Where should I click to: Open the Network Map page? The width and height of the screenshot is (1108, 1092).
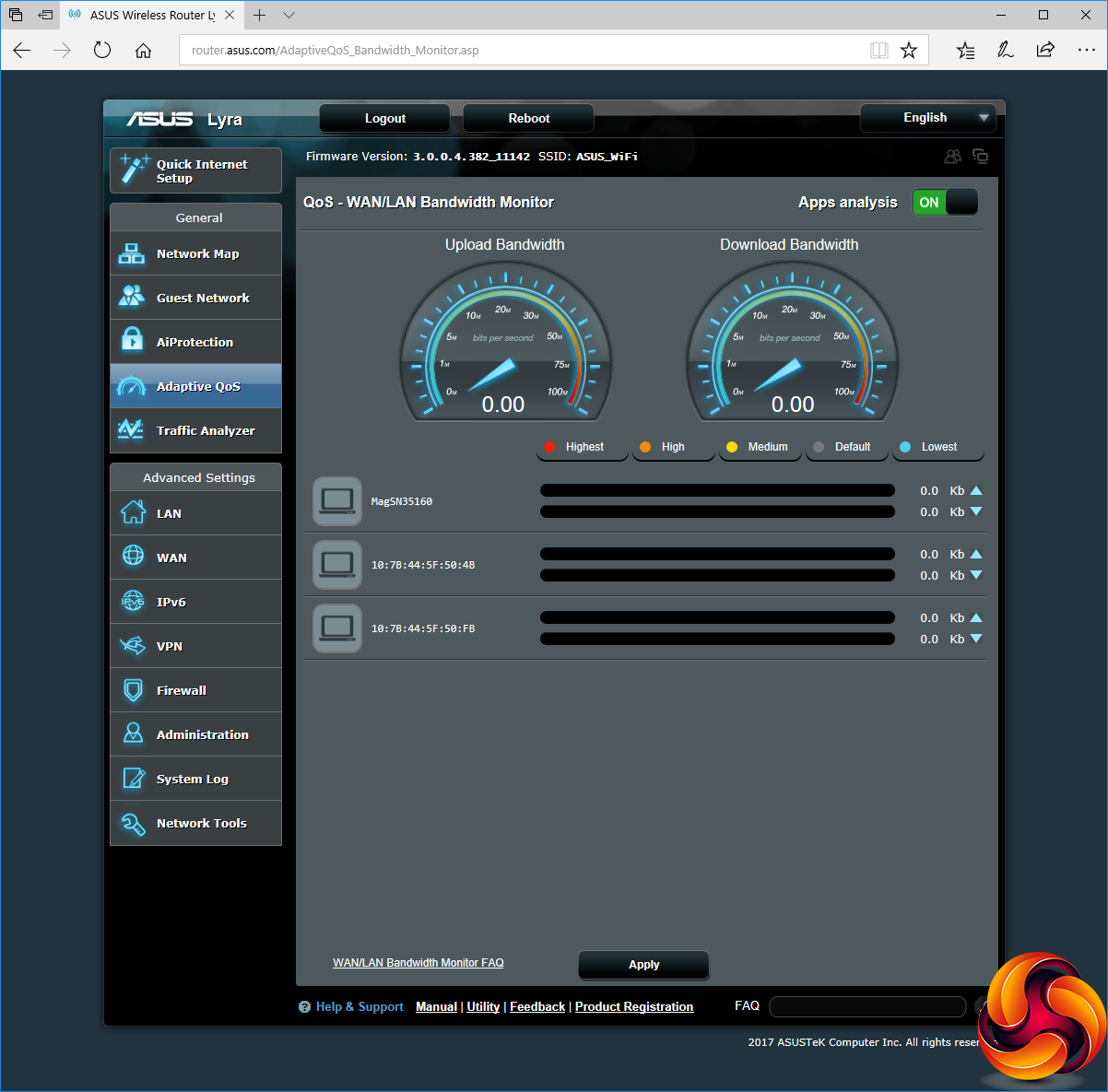pyautogui.click(x=195, y=253)
